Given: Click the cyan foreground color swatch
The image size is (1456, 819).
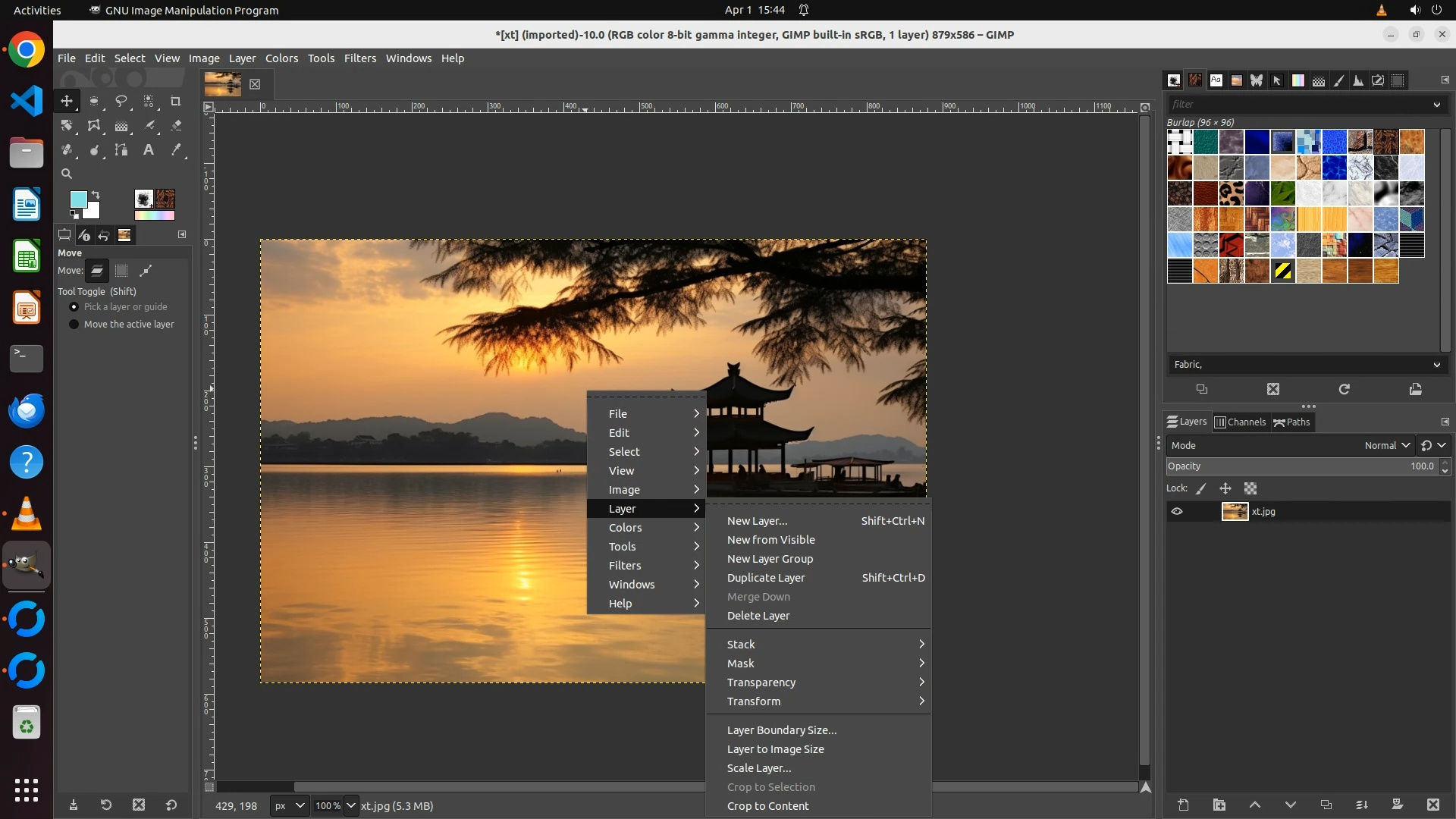Looking at the screenshot, I should [78, 199].
